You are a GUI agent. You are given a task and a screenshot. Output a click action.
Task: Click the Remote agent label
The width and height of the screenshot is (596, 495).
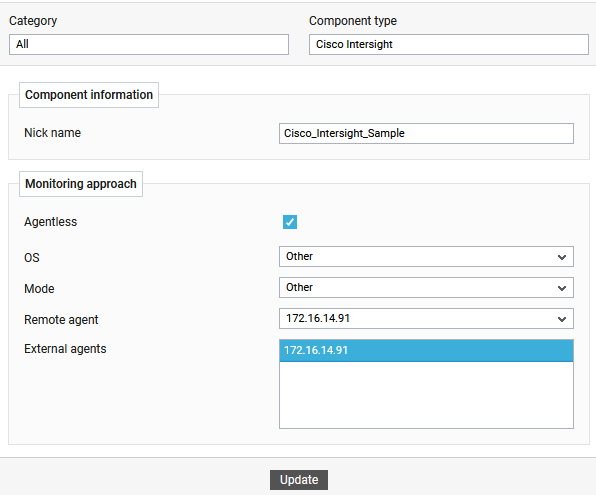point(61,320)
